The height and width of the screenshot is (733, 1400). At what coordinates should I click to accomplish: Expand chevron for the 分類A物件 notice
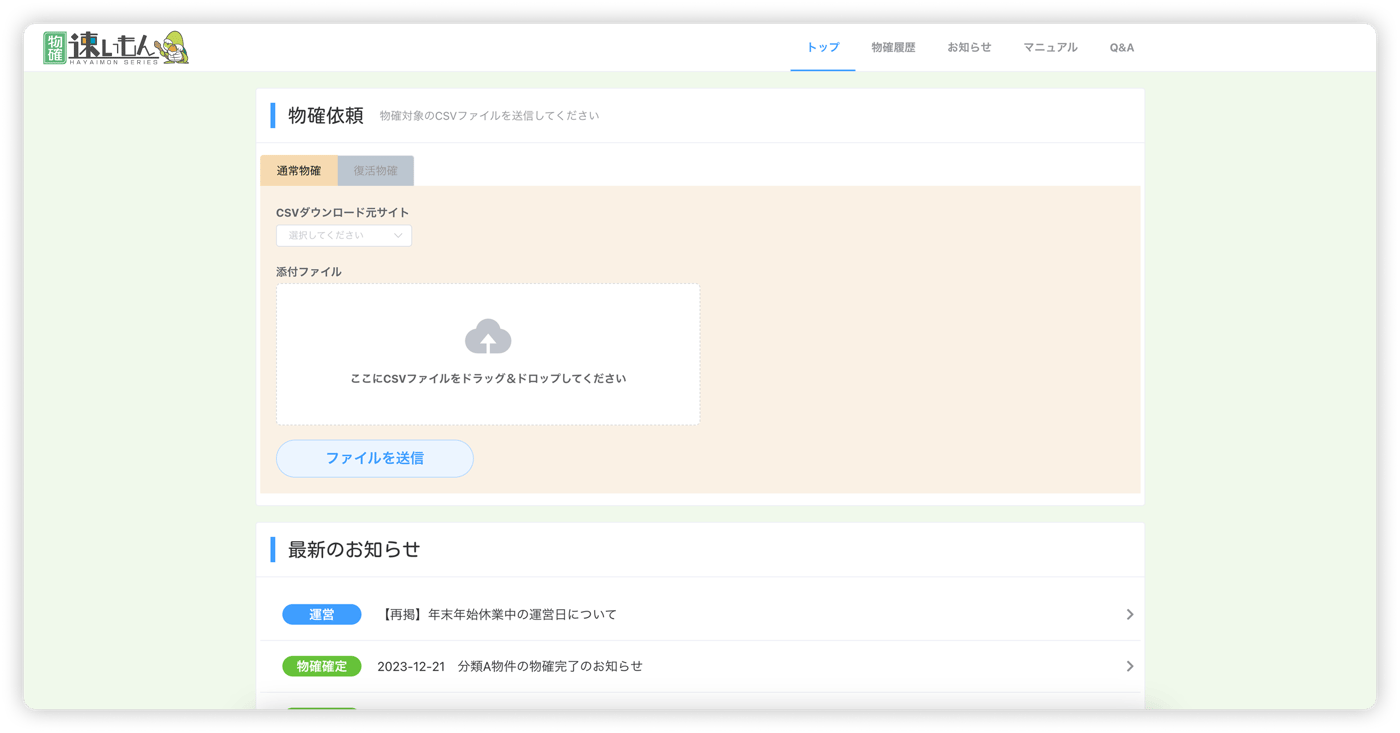pyautogui.click(x=1129, y=666)
